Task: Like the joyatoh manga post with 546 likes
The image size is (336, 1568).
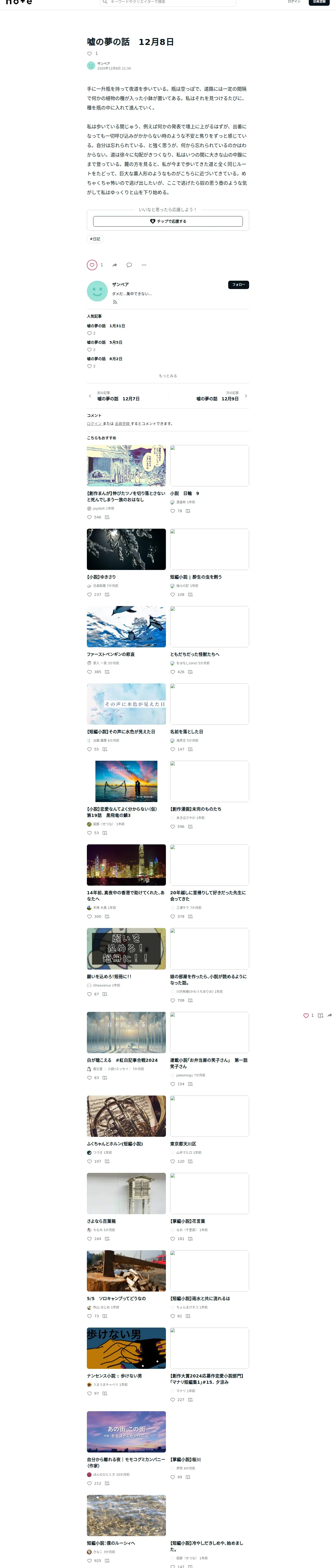Action: click(x=90, y=517)
